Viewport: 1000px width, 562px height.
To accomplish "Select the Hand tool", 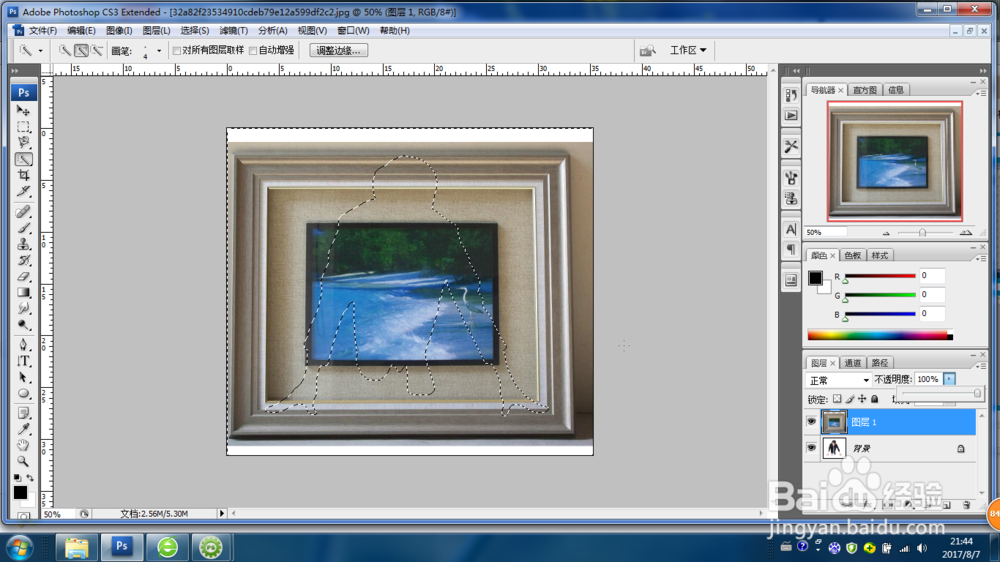I will click(x=24, y=445).
